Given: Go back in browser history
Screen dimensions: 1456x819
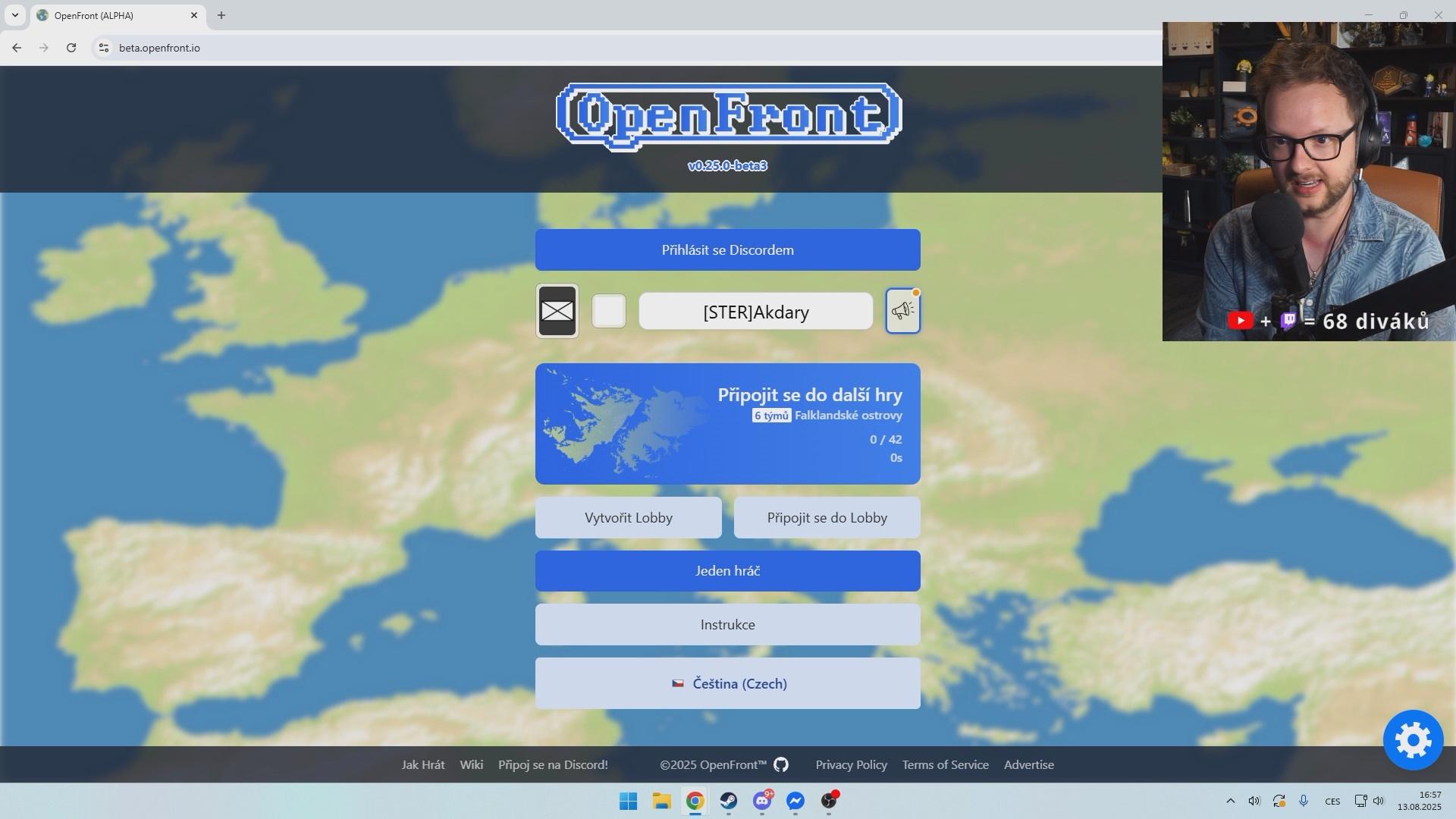Looking at the screenshot, I should tap(17, 48).
